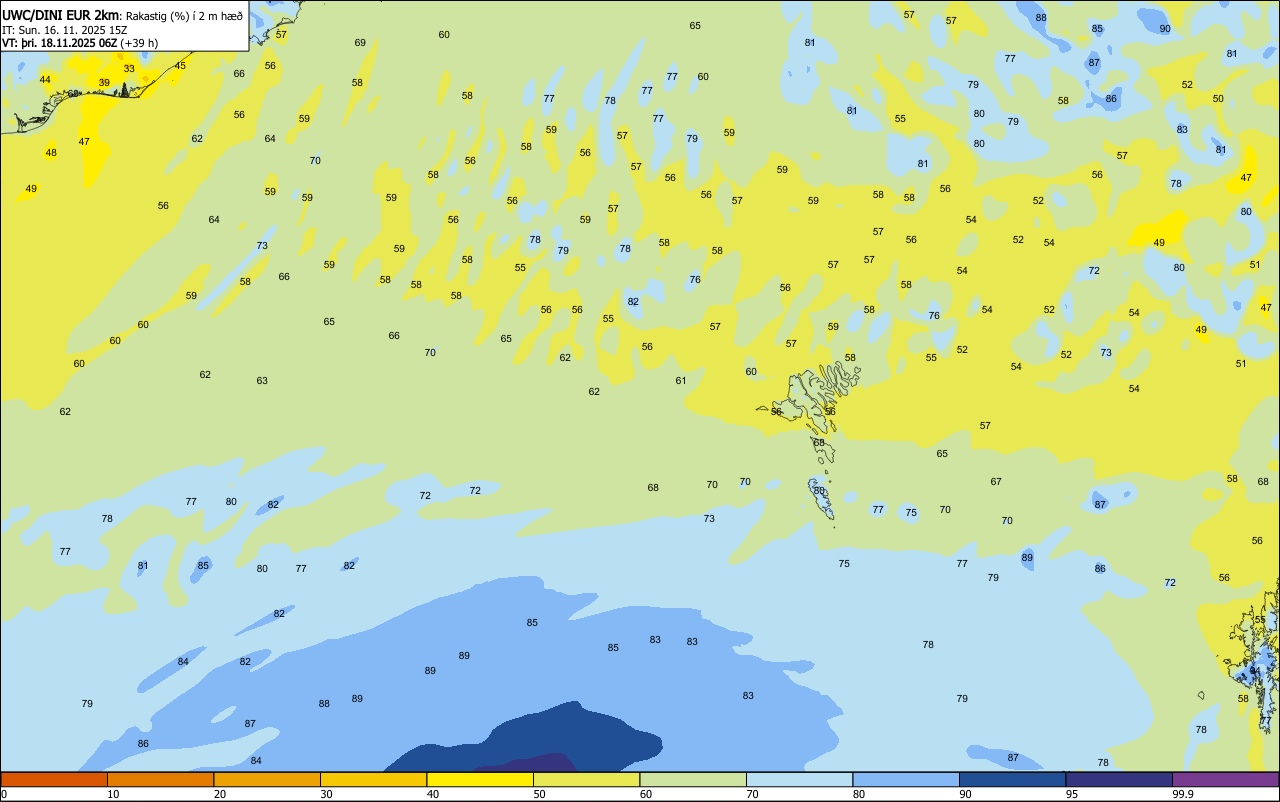Pick the bright yellow 40–50 legend swatch
This screenshot has width=1280, height=802.
(480, 779)
